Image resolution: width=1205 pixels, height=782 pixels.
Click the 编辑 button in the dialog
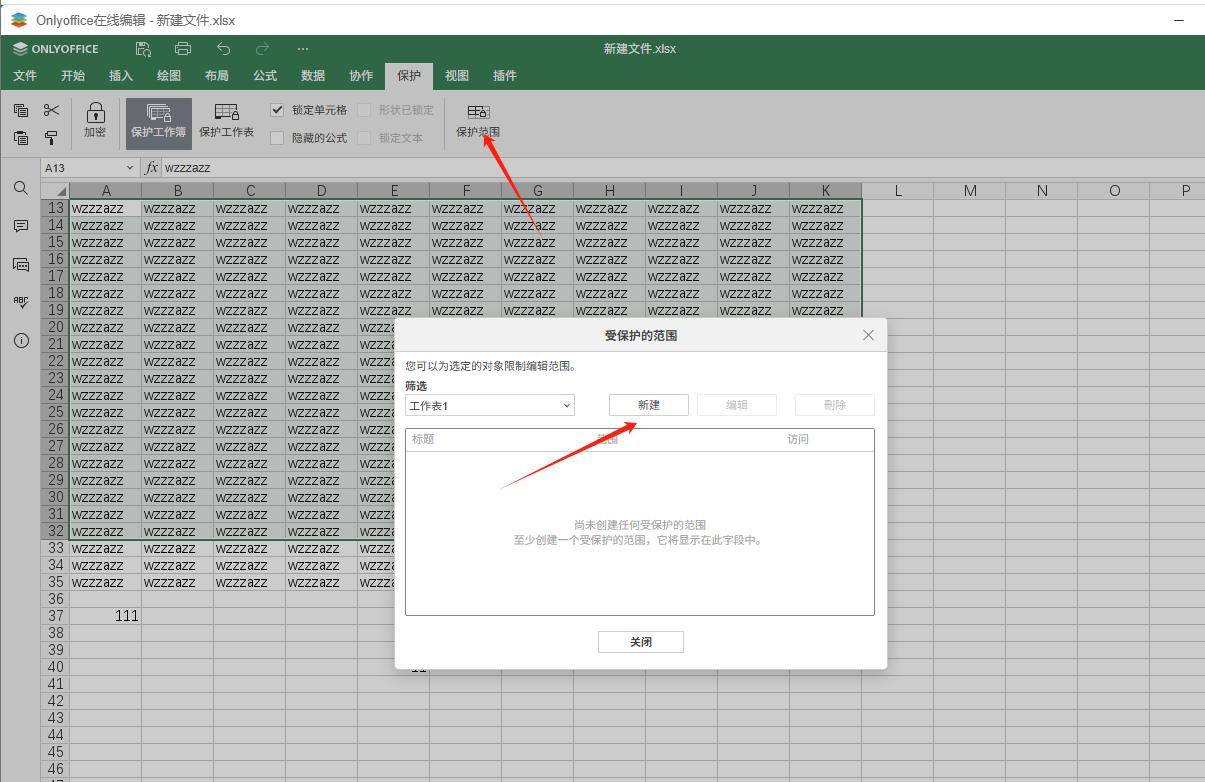coord(737,405)
